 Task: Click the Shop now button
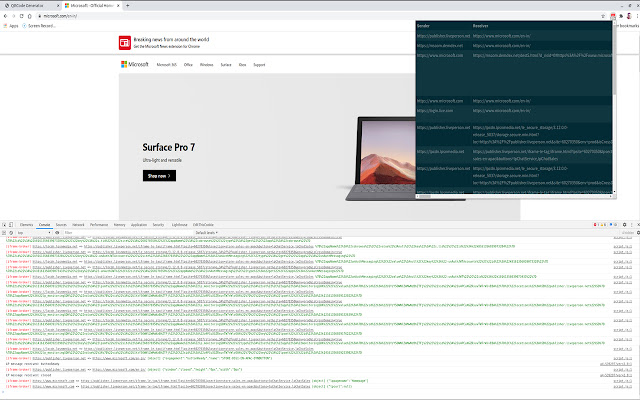coord(159,176)
